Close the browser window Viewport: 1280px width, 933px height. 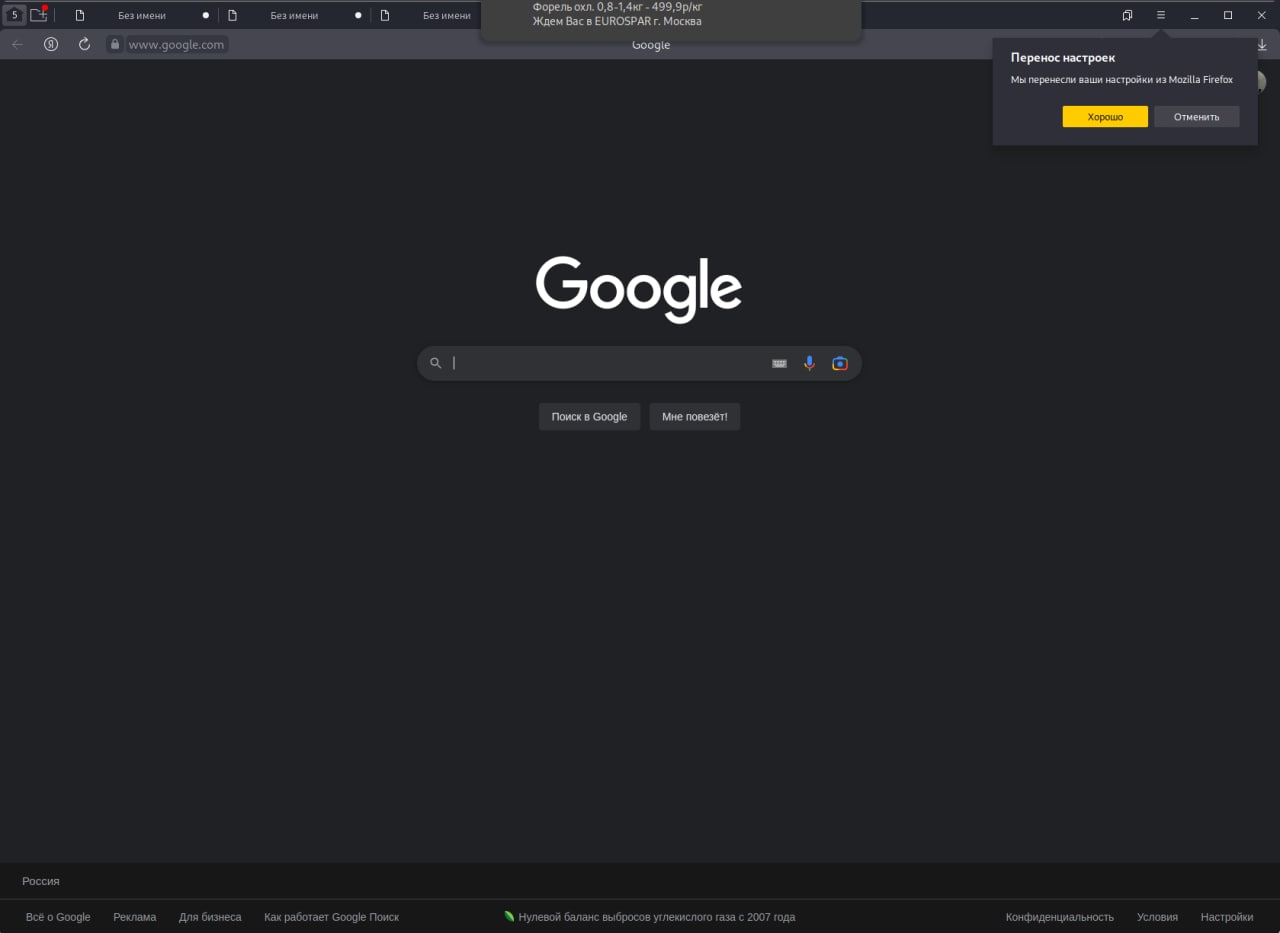(x=1261, y=15)
